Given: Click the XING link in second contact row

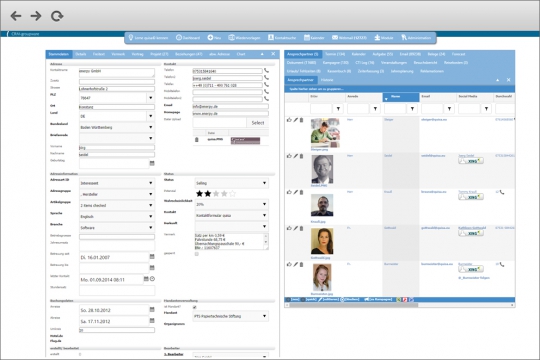Looking at the screenshot, I should [471, 161].
